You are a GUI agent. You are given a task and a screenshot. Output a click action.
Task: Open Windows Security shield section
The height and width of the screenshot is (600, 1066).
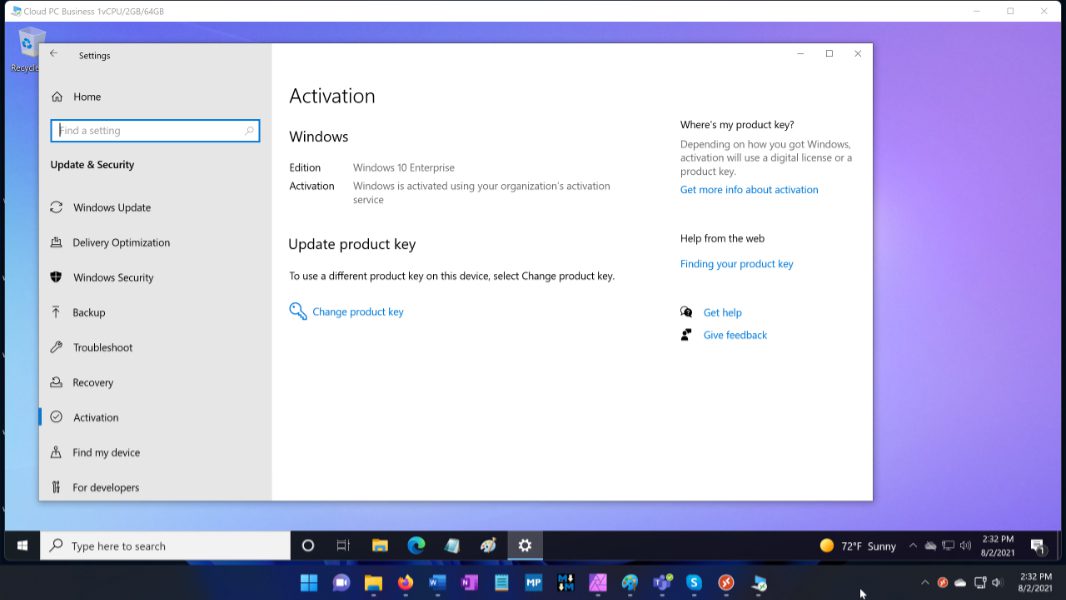click(113, 278)
